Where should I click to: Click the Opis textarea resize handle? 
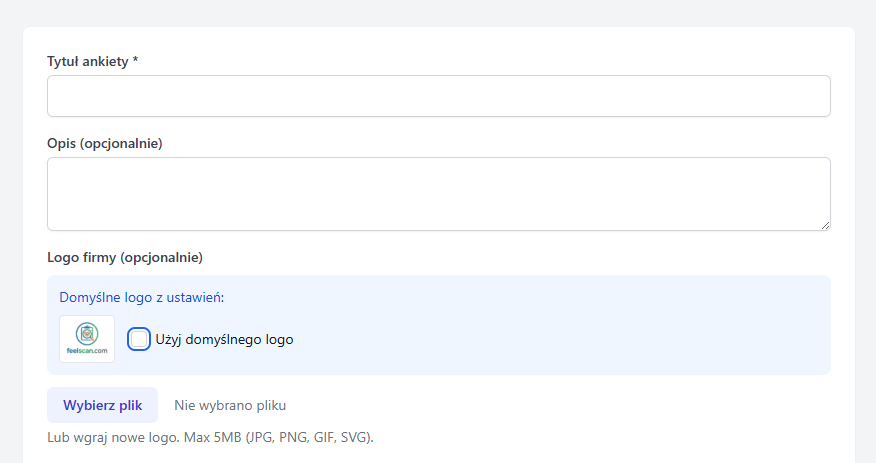pos(825,225)
